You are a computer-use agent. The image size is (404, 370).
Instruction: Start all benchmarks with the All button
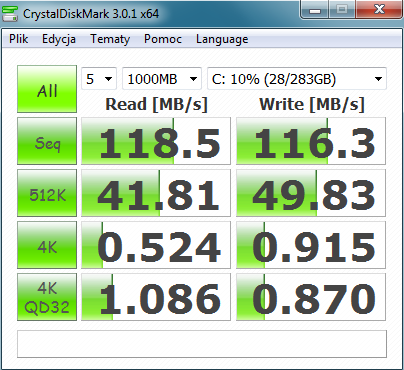coord(47,89)
